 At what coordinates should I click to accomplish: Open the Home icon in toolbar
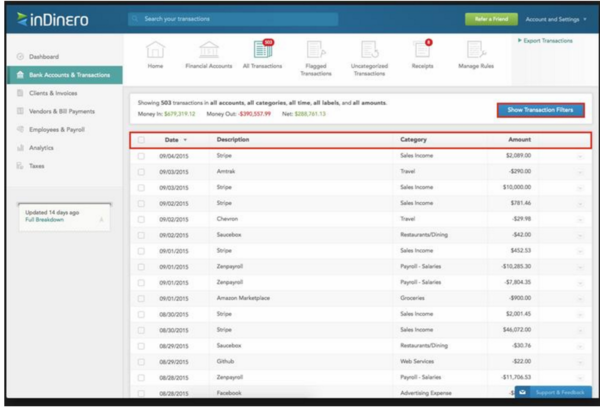pos(155,51)
